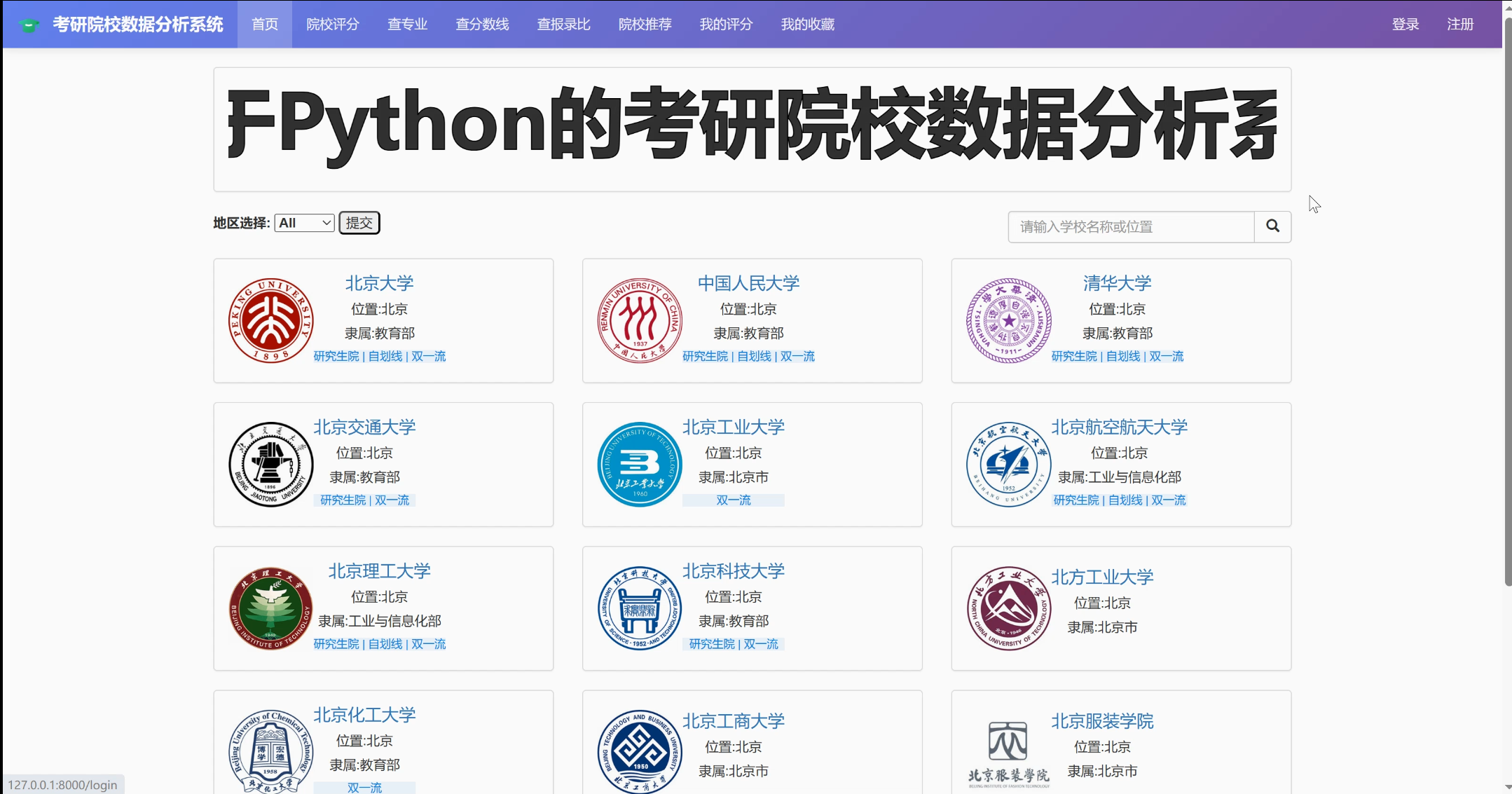The image size is (1512, 794).
Task: Open the 北京化工大学 title link
Action: [364, 715]
